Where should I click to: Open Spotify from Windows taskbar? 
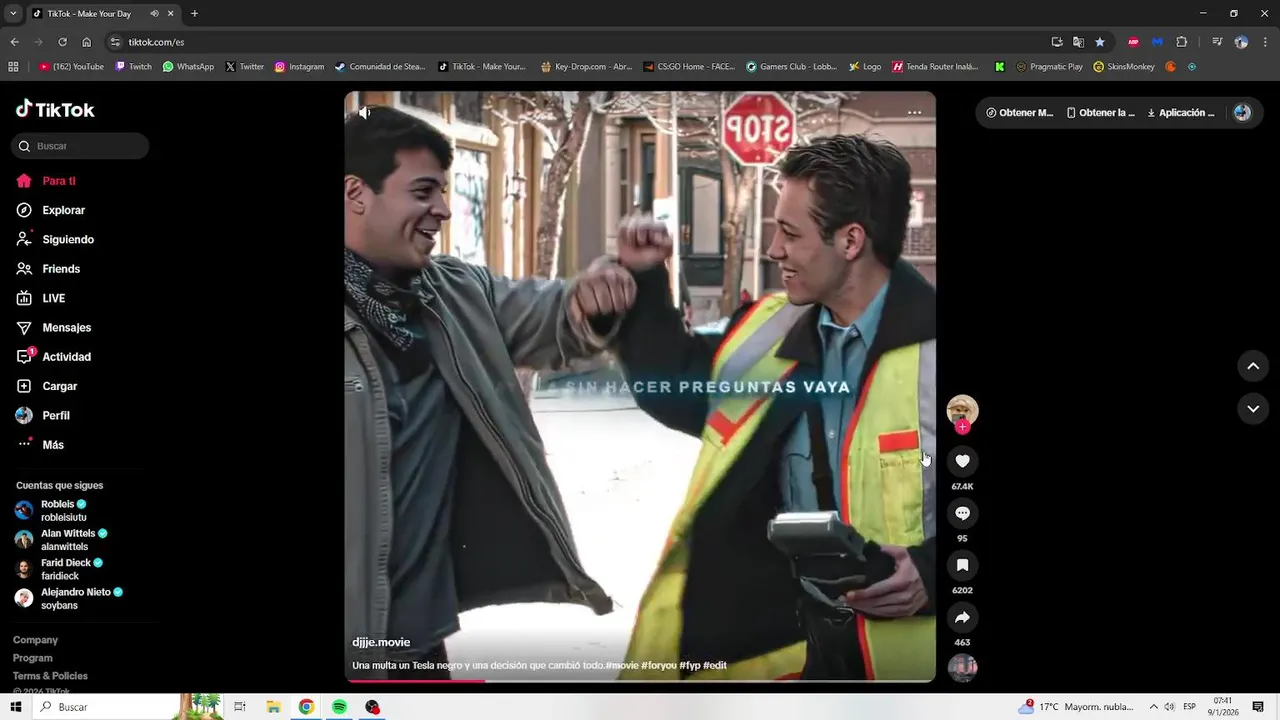(x=339, y=707)
